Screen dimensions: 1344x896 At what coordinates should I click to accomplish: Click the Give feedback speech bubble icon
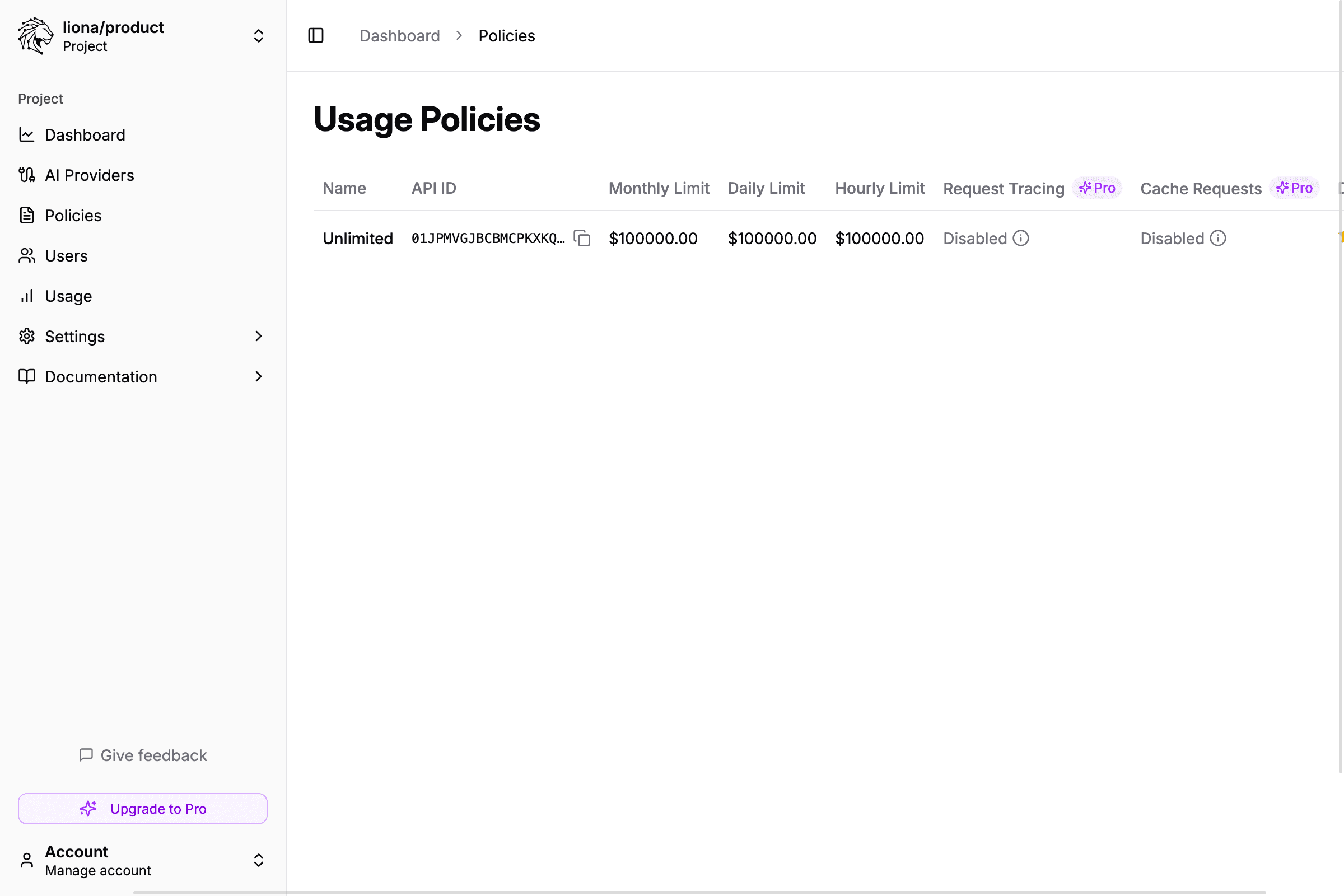tap(86, 755)
